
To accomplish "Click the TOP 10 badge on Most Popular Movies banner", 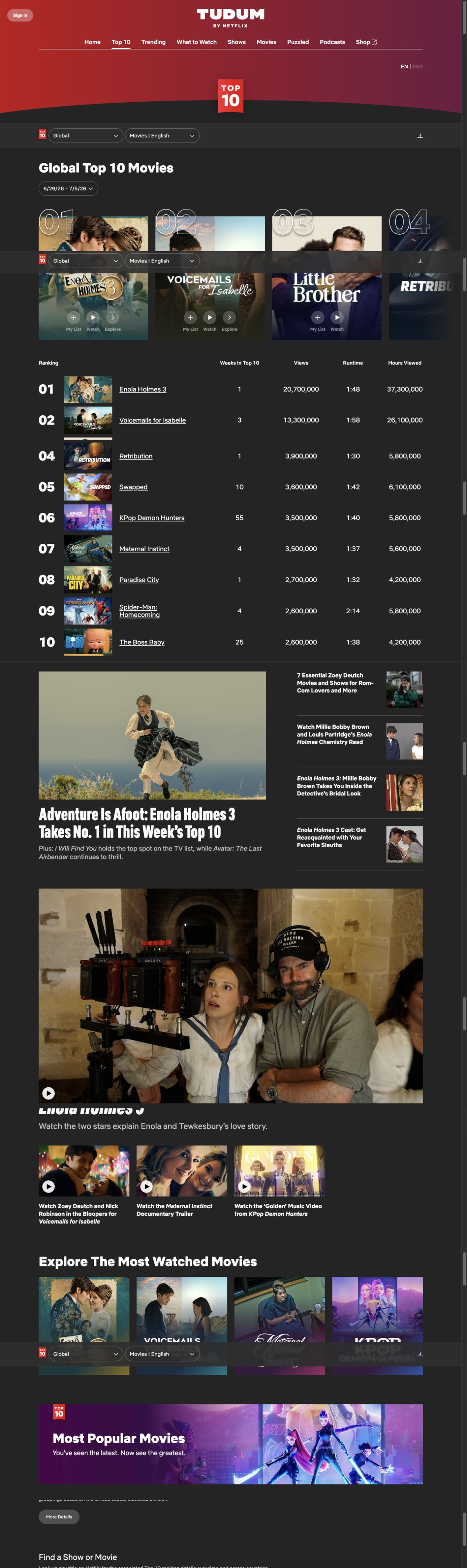I will pyautogui.click(x=59, y=1413).
